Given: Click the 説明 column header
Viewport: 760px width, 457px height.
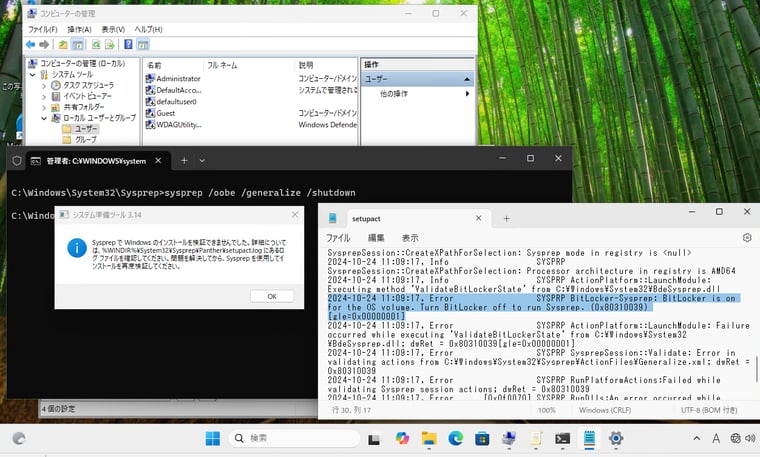Looking at the screenshot, I should 326,65.
